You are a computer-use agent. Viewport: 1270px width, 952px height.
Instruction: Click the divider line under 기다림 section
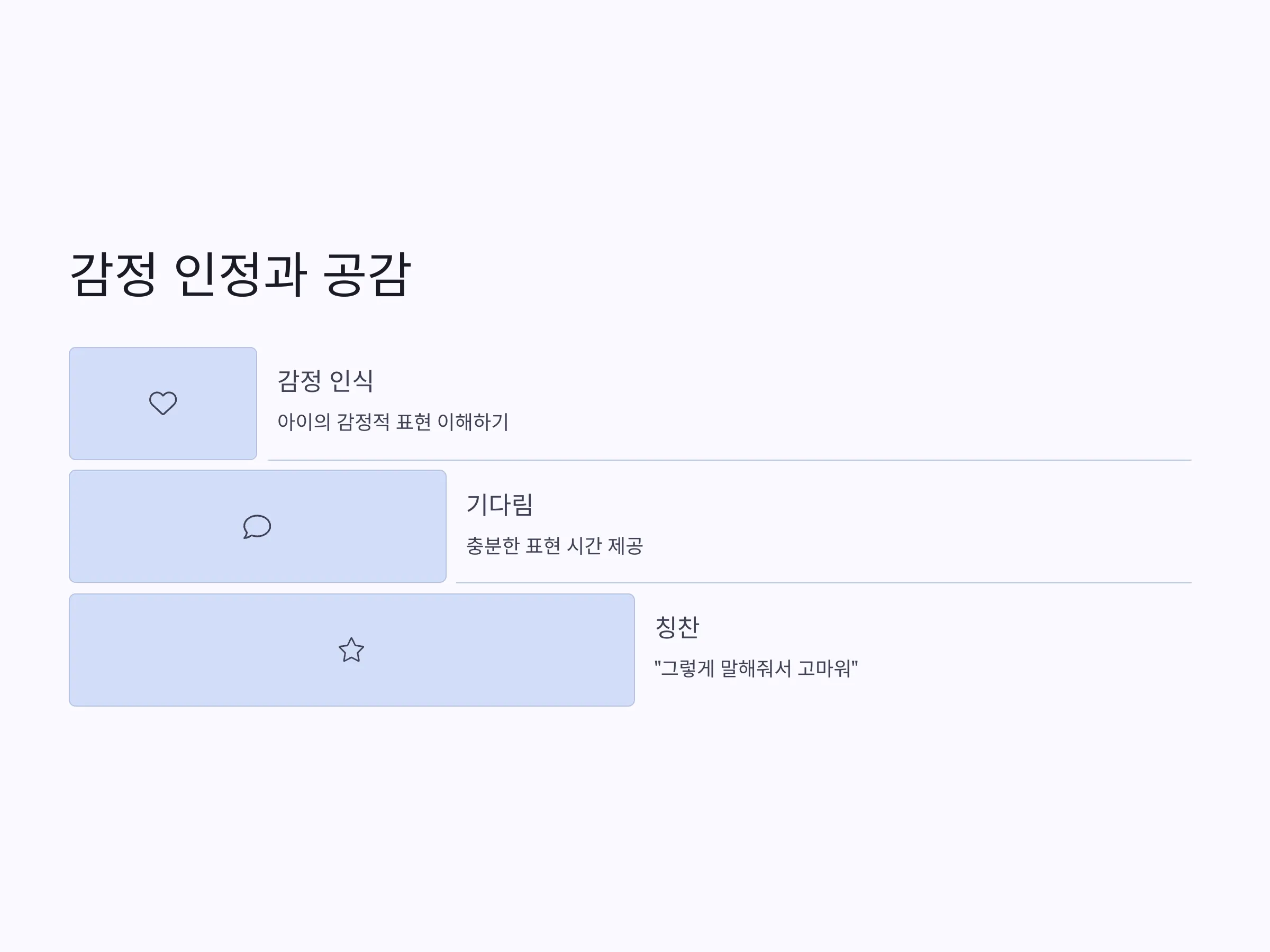coord(824,583)
